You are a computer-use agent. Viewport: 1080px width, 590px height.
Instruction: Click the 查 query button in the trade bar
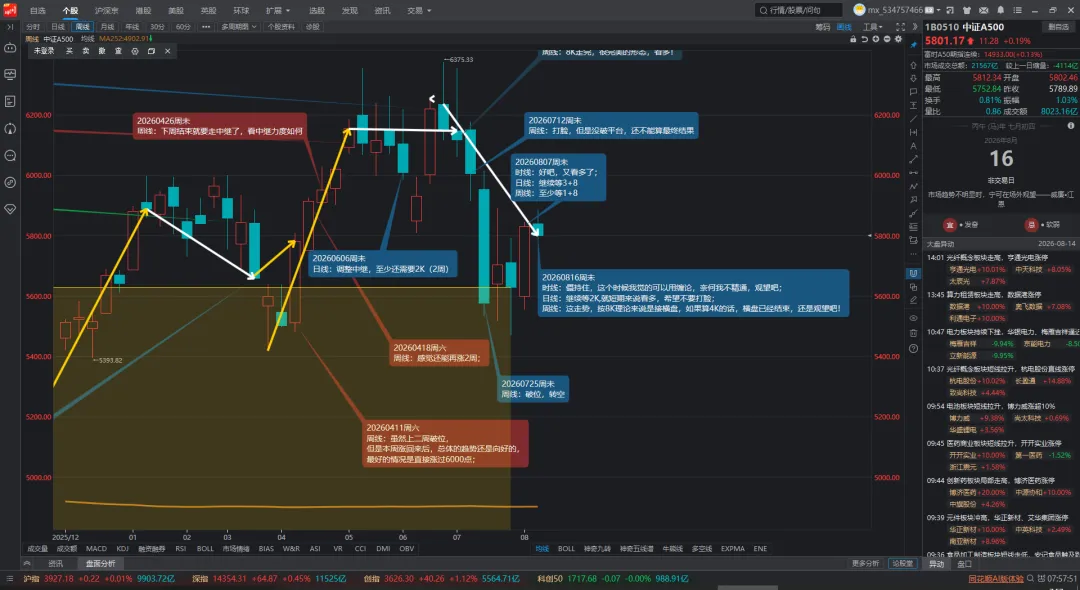pyautogui.click(x=118, y=51)
